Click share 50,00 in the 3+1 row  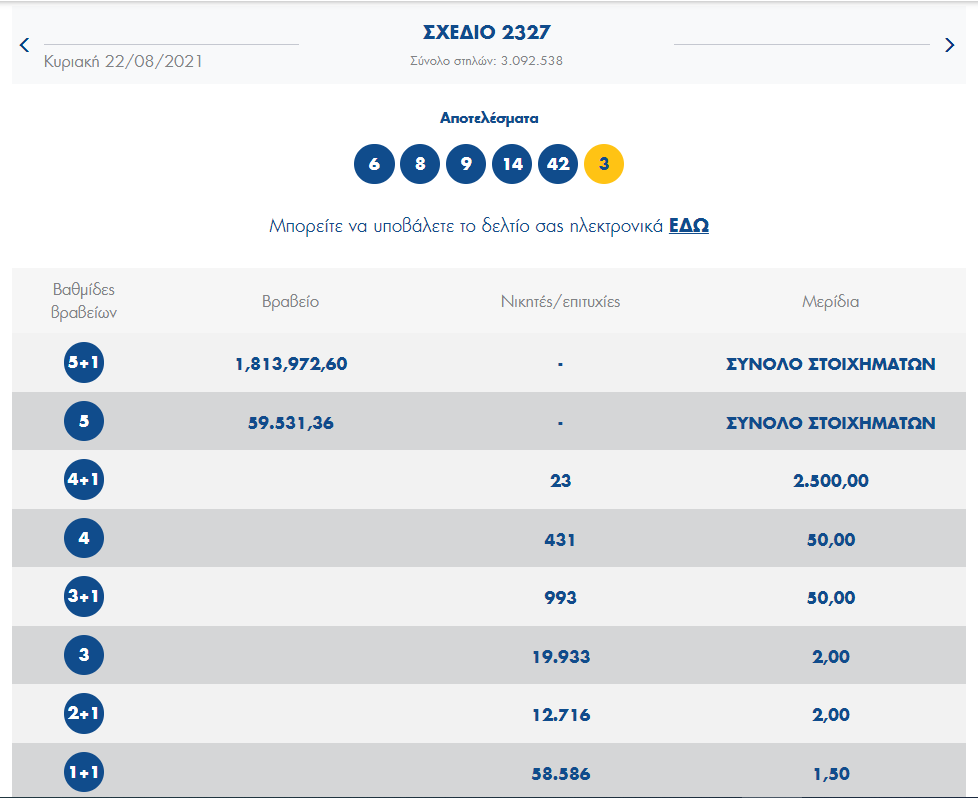pyautogui.click(x=831, y=598)
